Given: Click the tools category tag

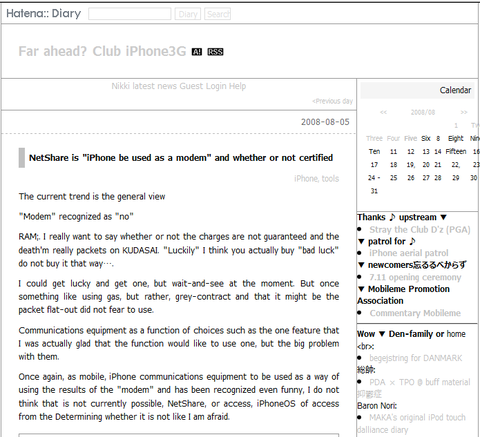Looking at the screenshot, I should click(330, 179).
